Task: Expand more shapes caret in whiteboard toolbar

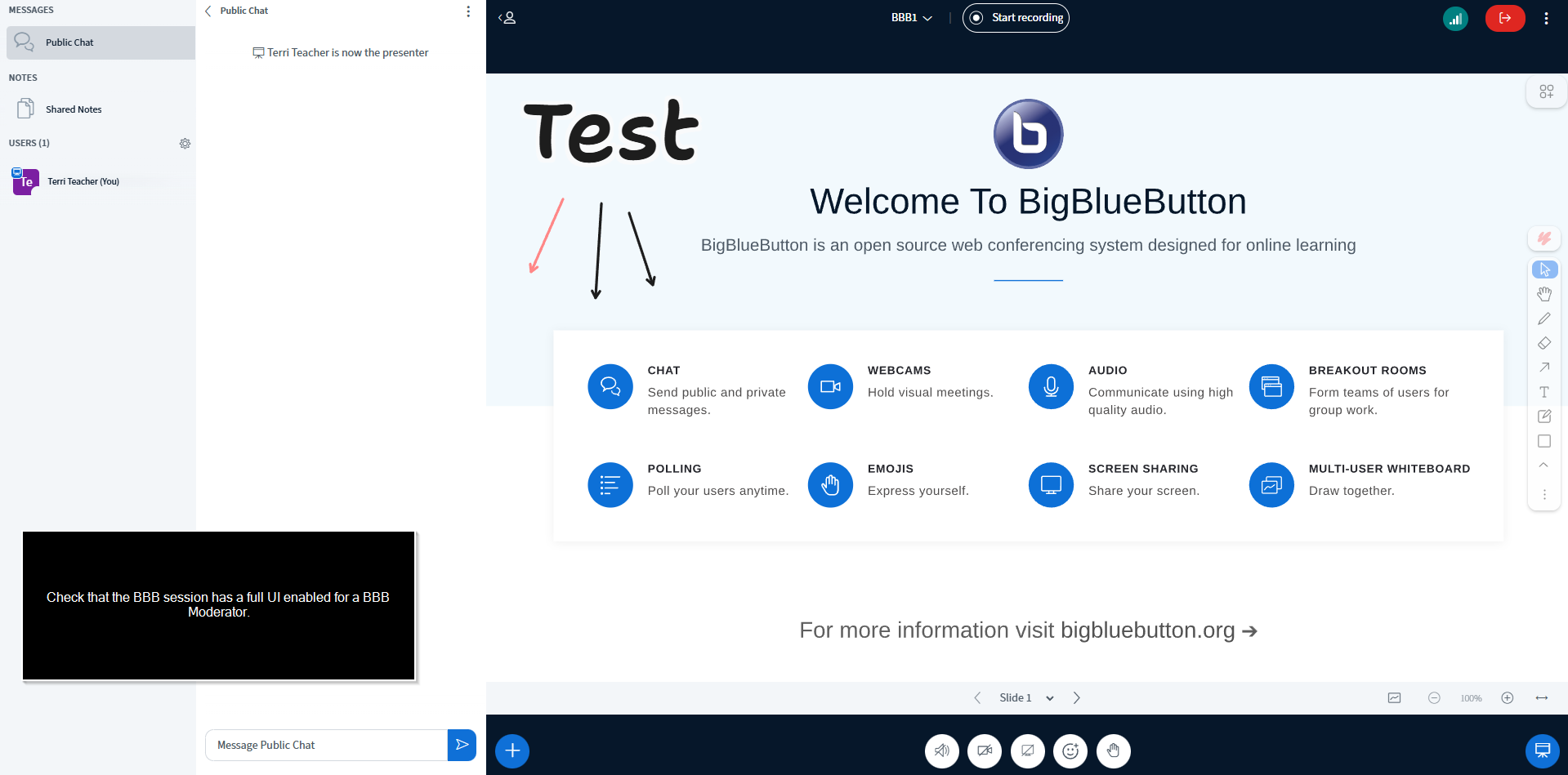Action: coord(1543,465)
